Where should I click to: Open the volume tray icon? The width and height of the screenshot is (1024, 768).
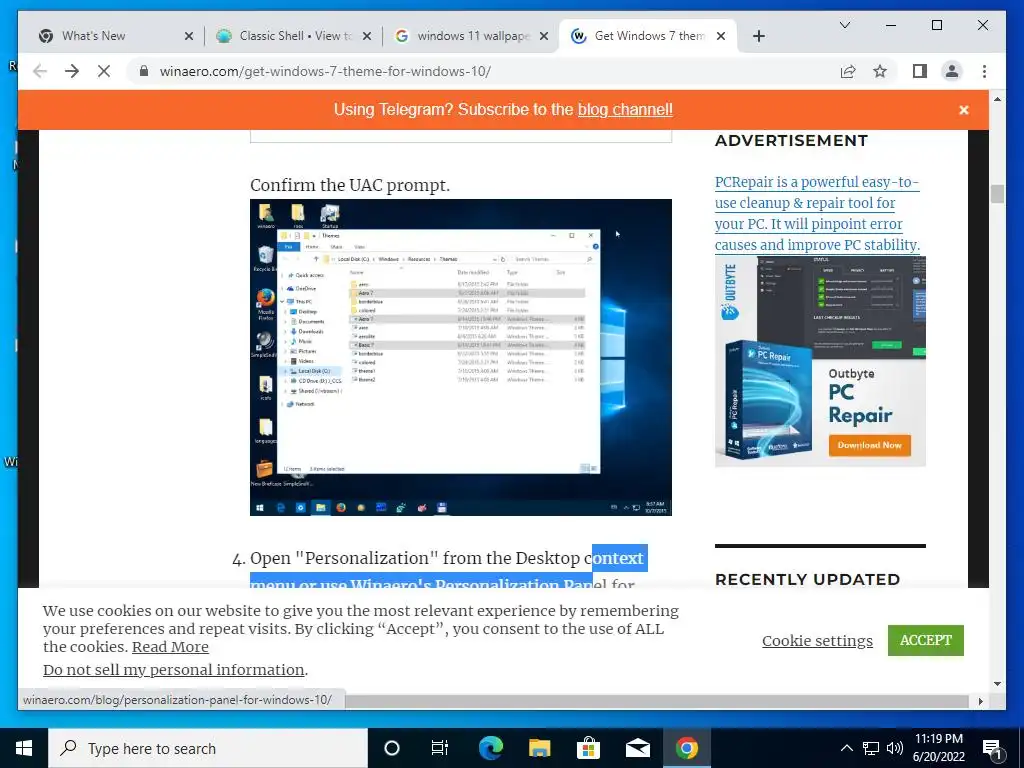tap(895, 748)
